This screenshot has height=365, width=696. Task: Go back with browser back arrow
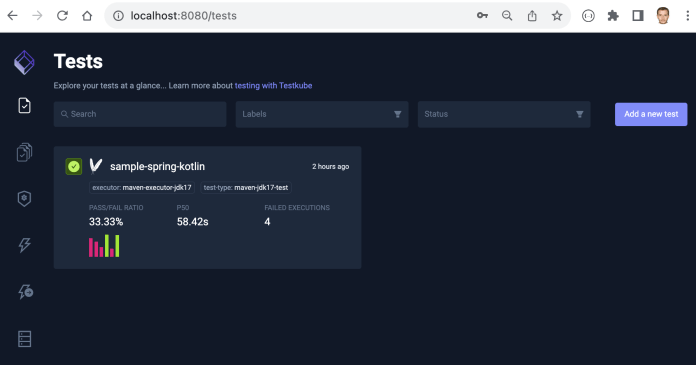coord(12,16)
